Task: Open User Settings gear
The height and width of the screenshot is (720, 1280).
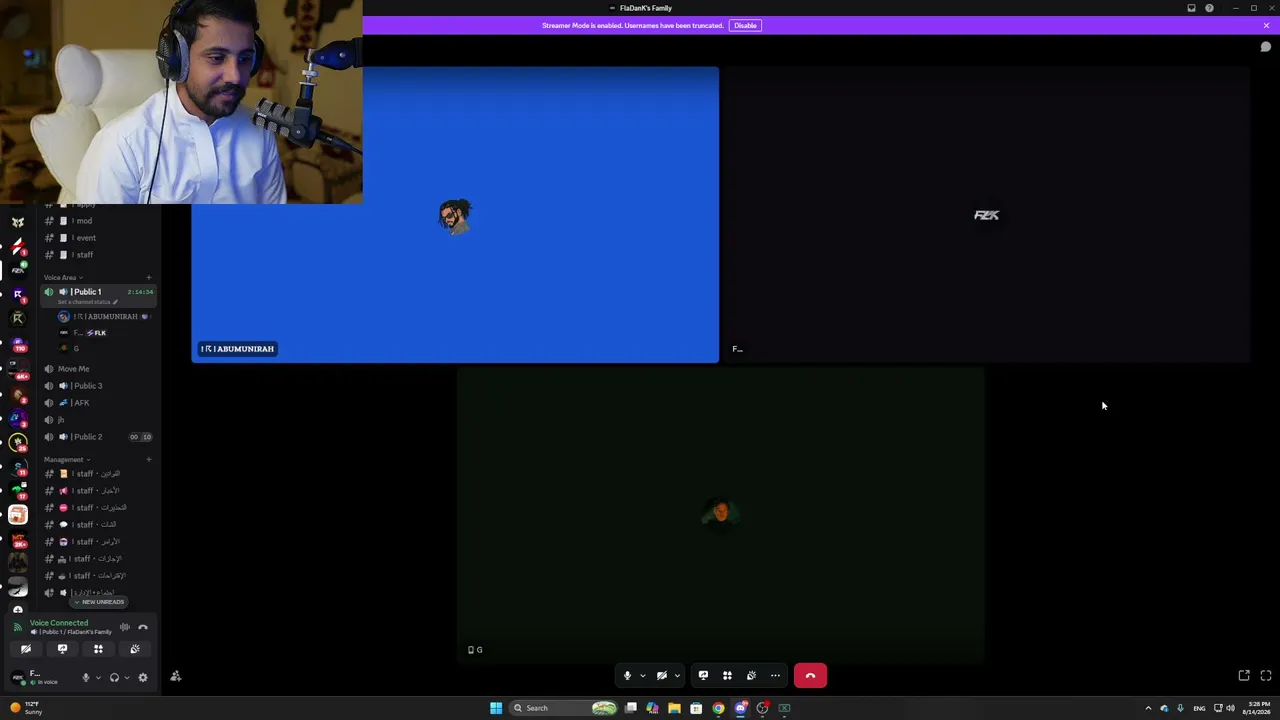Action: pos(143,678)
